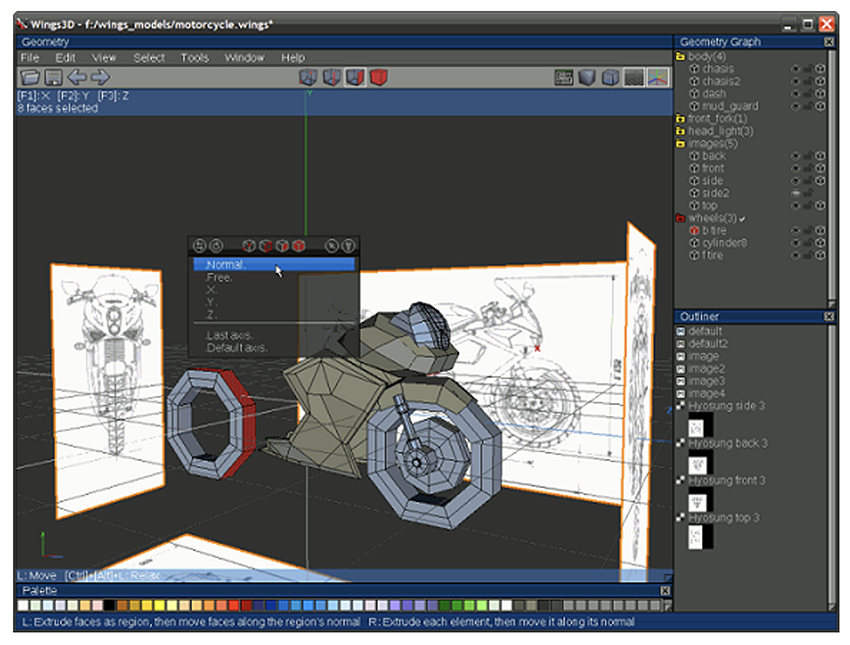Toggle the ground grid toolbar icon
The image size is (850, 645).
tap(633, 77)
